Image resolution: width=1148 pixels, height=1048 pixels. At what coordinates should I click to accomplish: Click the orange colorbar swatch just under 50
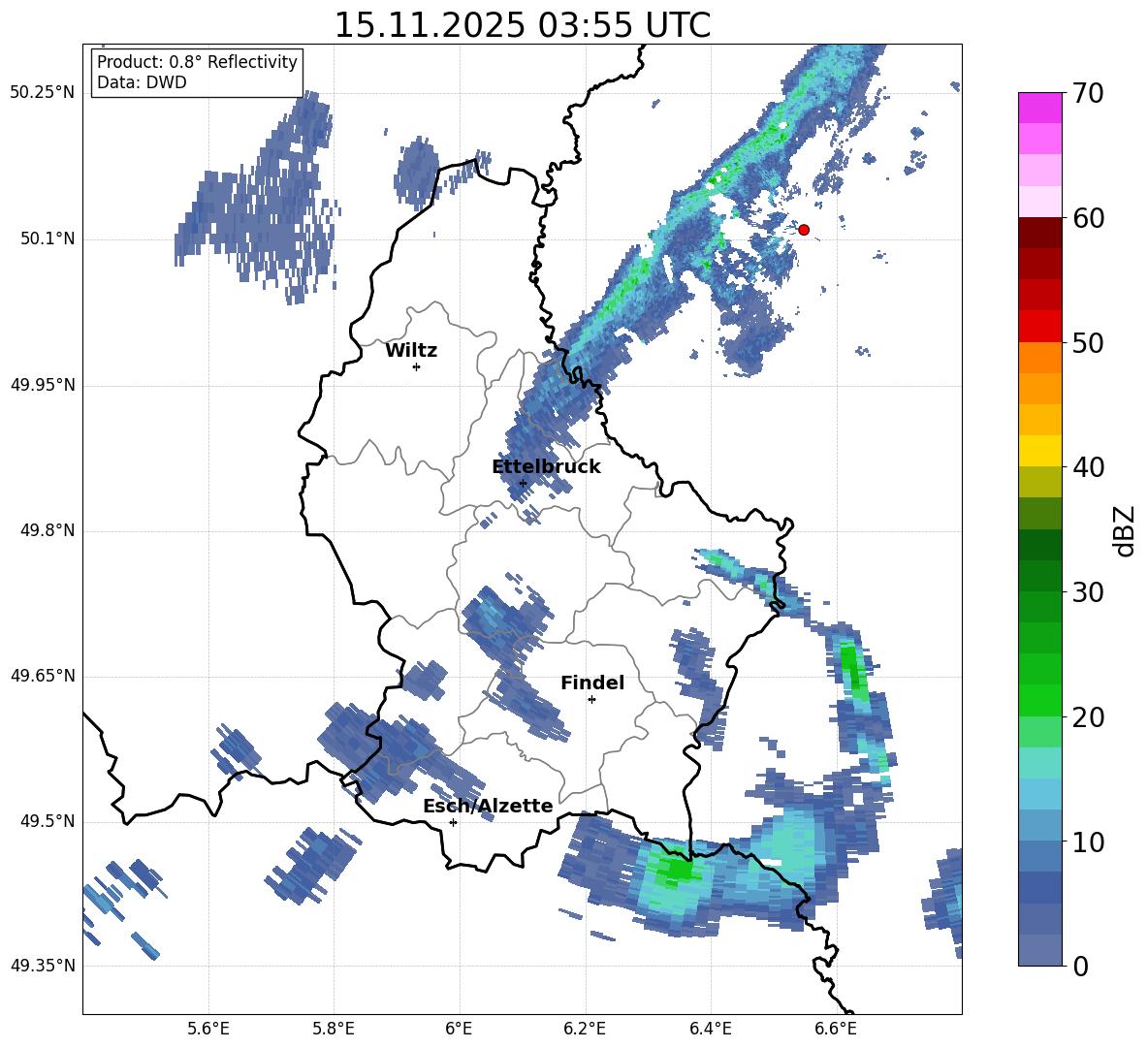(x=1039, y=358)
